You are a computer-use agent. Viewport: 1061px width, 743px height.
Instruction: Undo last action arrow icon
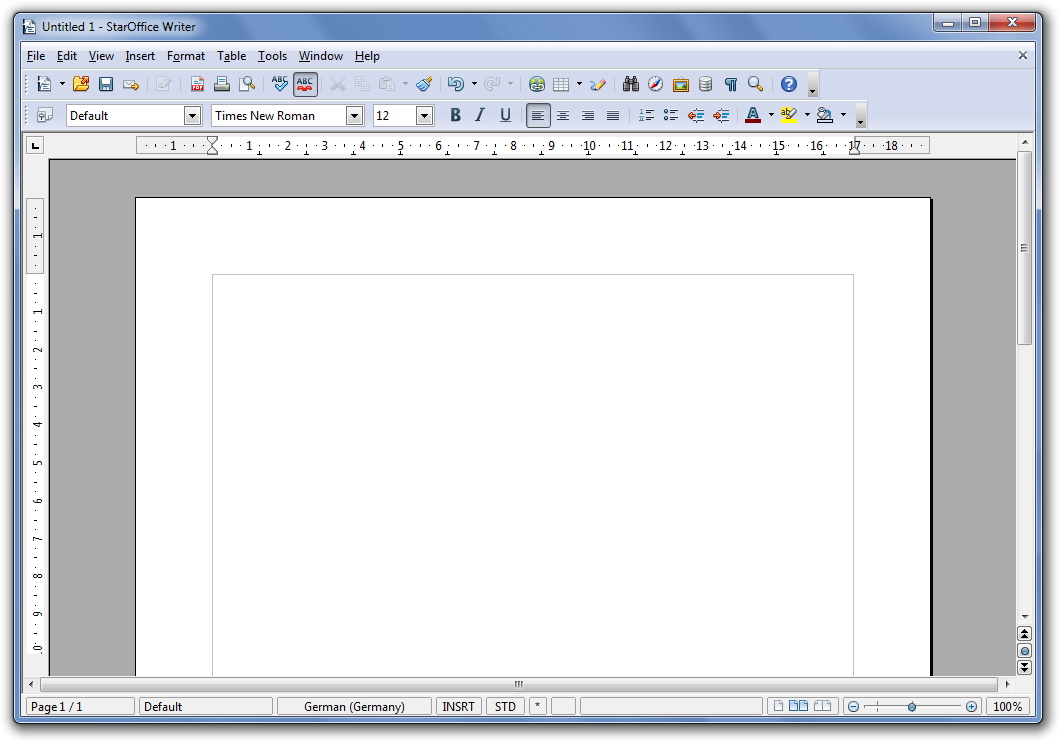[x=456, y=84]
